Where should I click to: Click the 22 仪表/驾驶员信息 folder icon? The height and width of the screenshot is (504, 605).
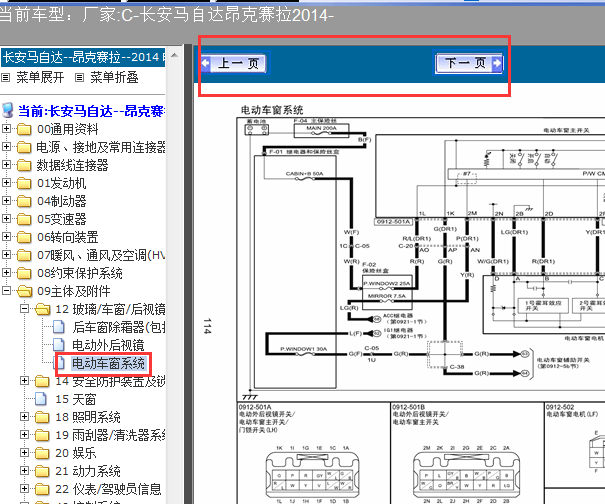click(x=42, y=489)
